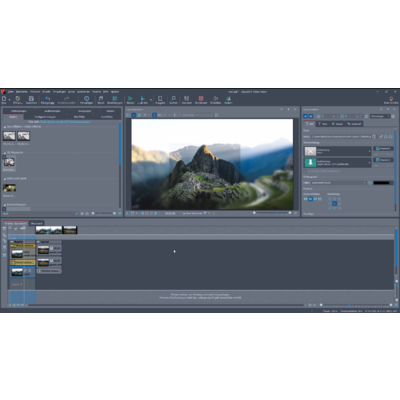
Task: Open the Text tab in properties panel
Action: pos(322,124)
